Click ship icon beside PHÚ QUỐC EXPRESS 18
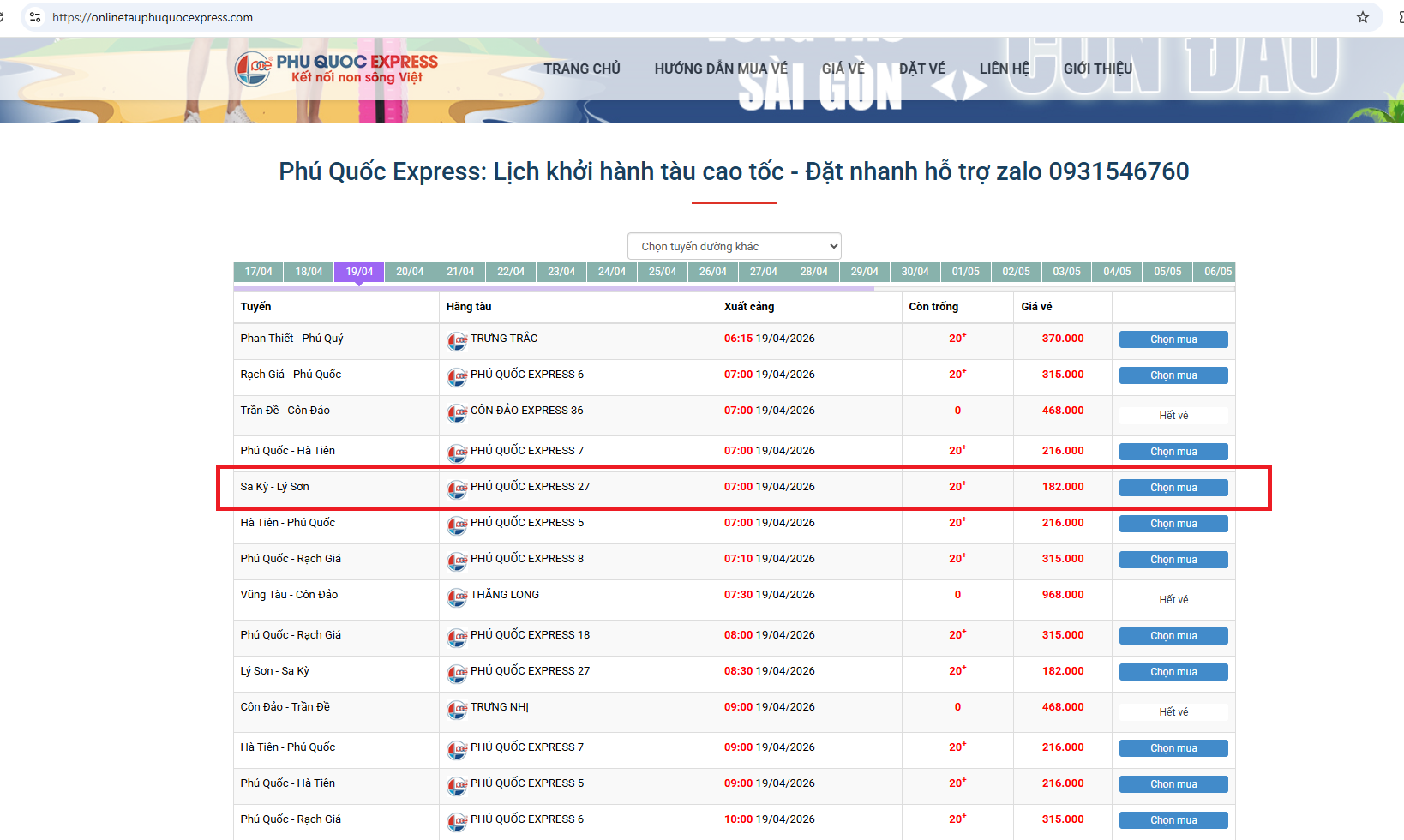This screenshot has height=840, width=1404. pos(457,638)
